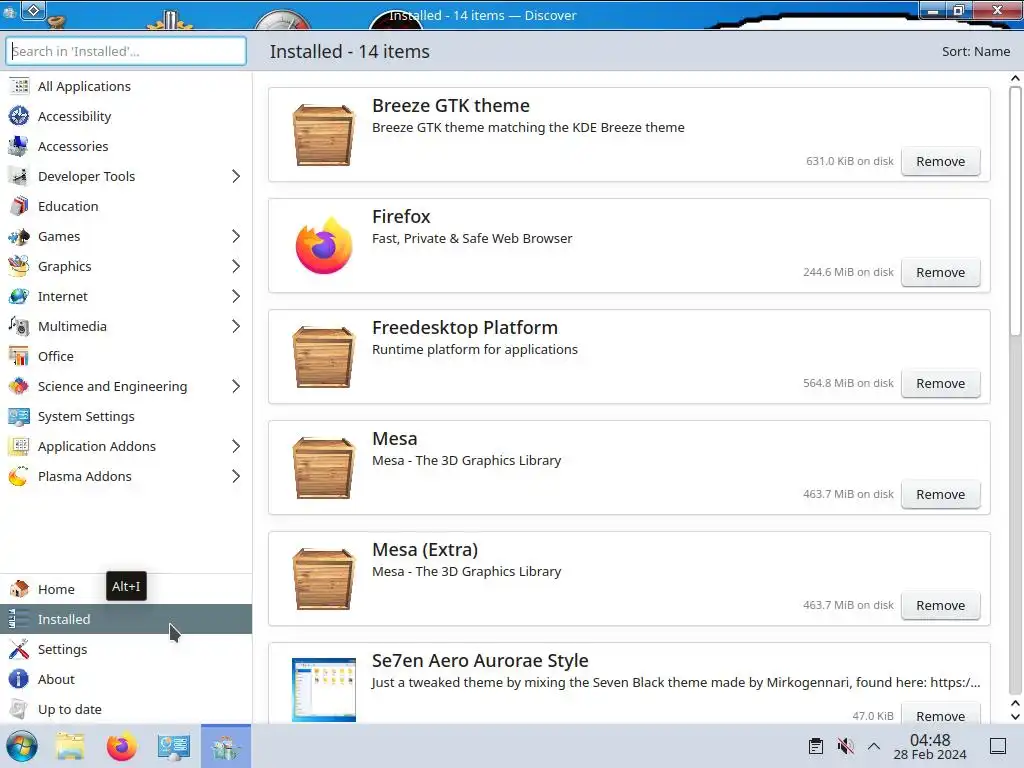Click the Mesa package crate icon
The height and width of the screenshot is (768, 1024).
324,468
